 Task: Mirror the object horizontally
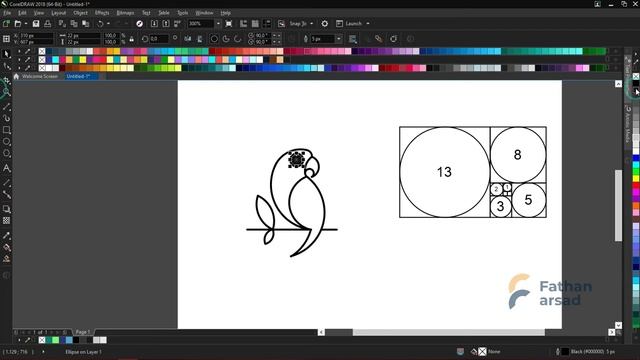tap(187, 39)
